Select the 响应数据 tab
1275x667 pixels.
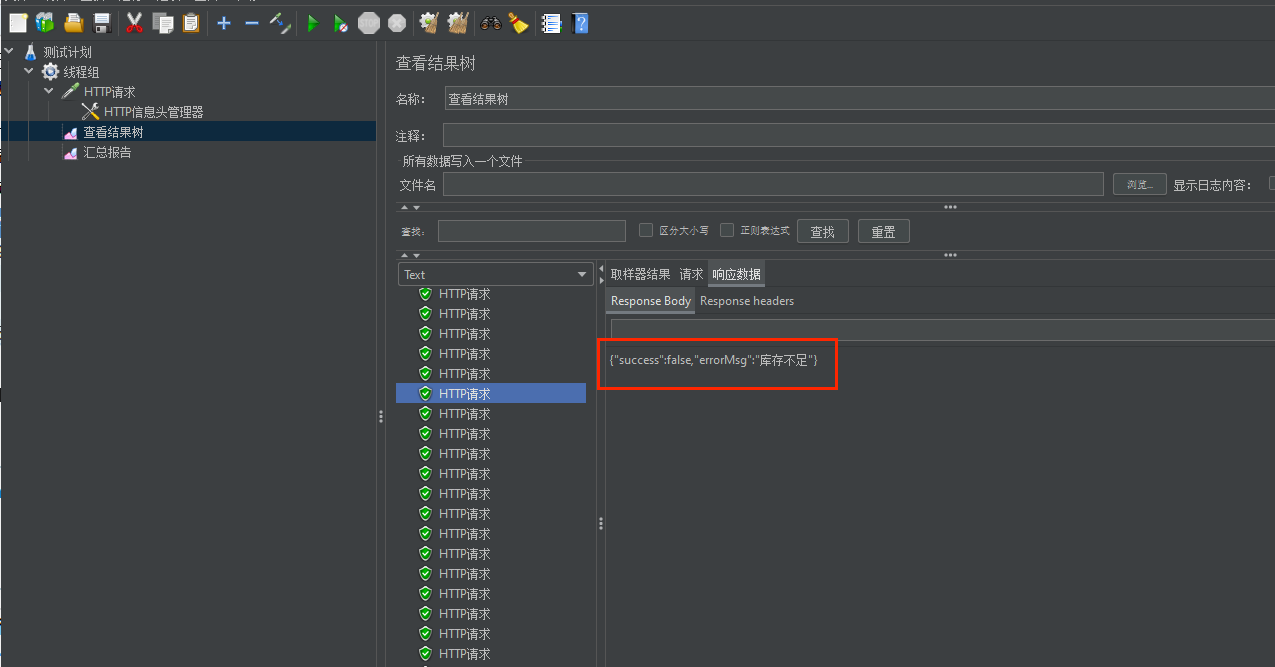pyautogui.click(x=737, y=274)
